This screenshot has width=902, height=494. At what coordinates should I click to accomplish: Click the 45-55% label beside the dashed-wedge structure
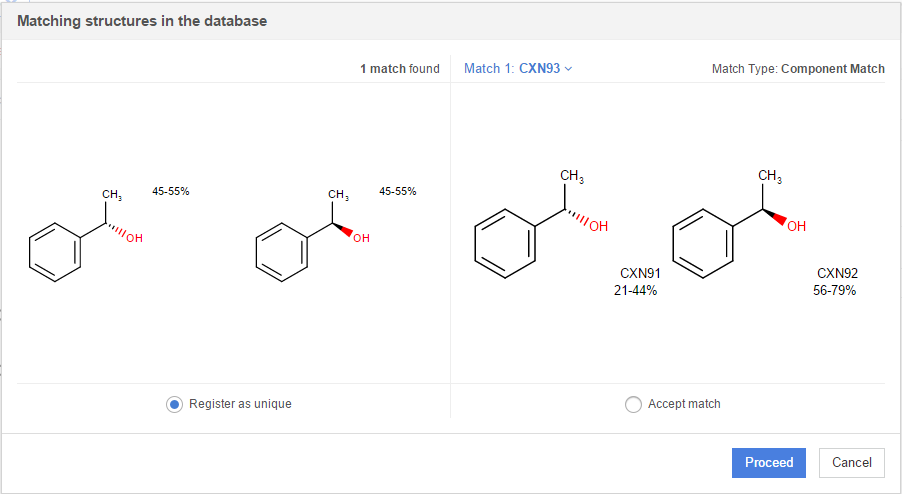tap(171, 191)
